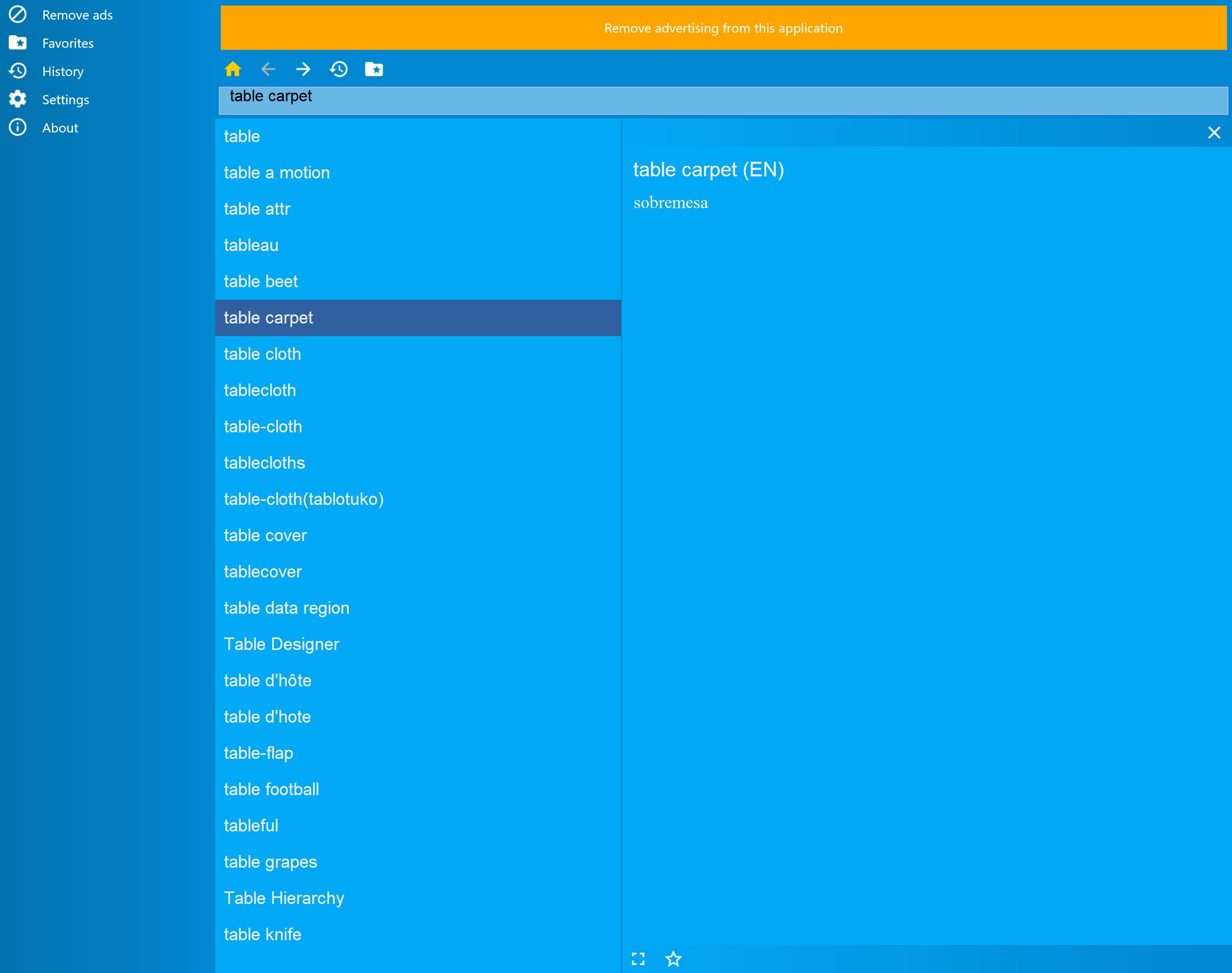Select 'table cloth' in word list
This screenshot has width=1232, height=973.
262,354
